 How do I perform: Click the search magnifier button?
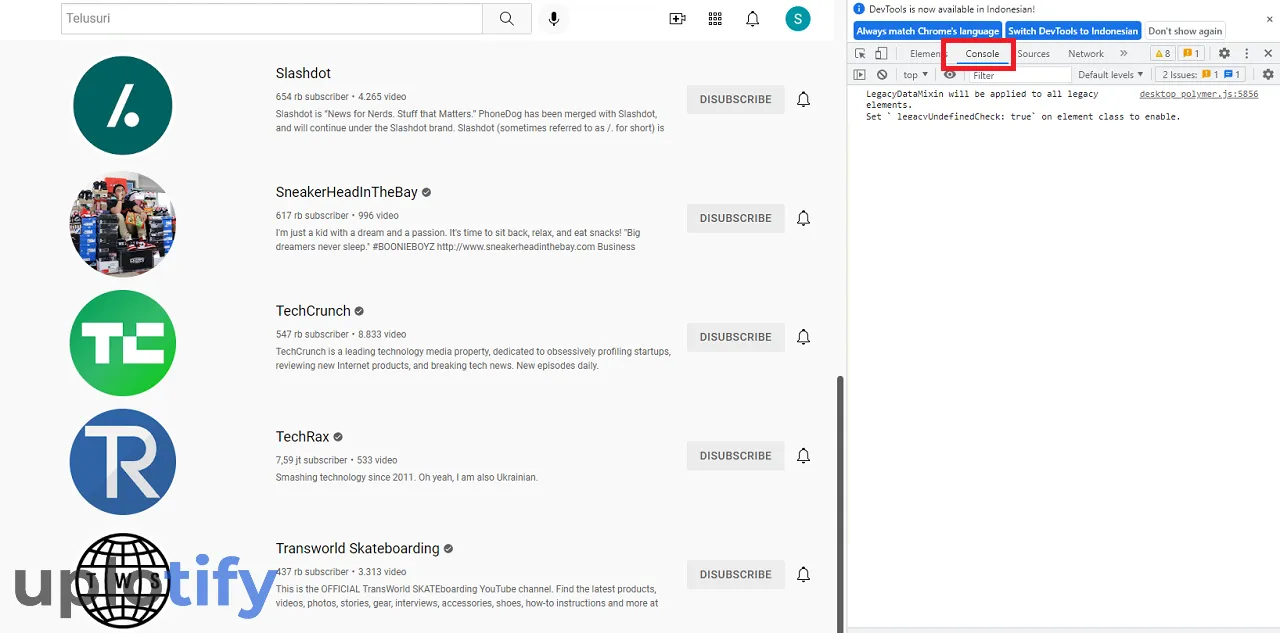507,19
